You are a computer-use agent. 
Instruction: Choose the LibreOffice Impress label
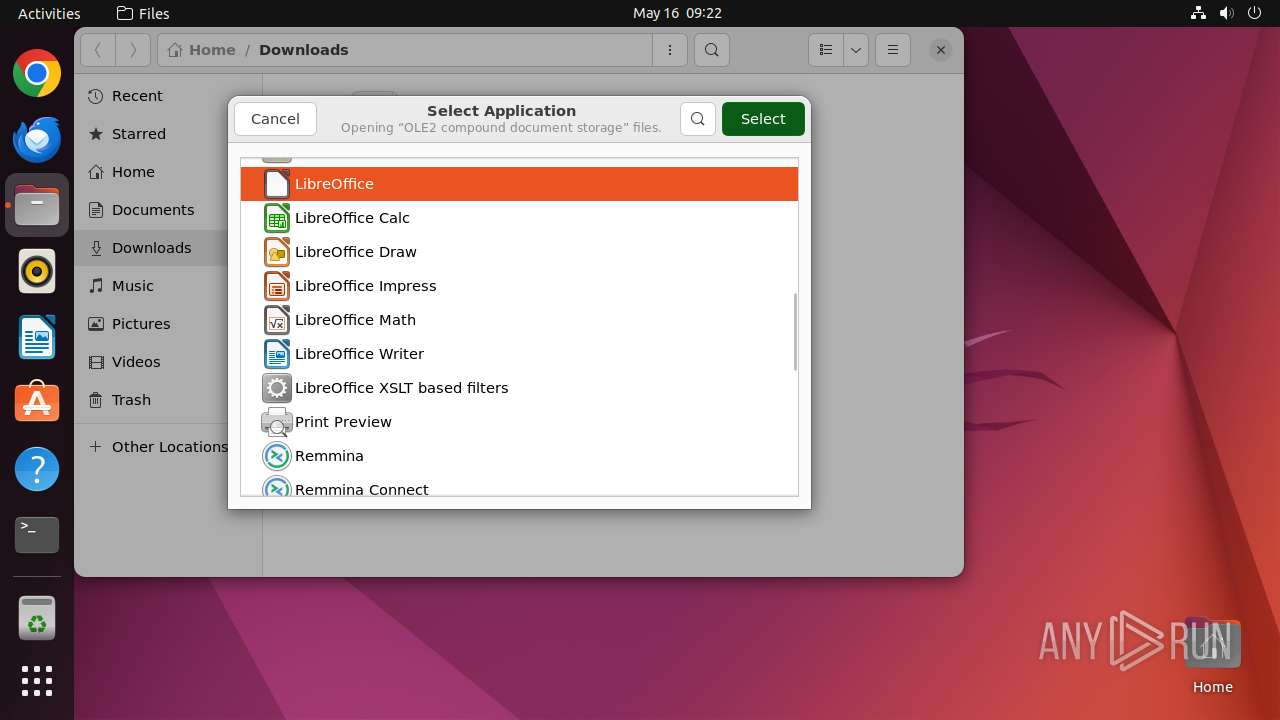click(366, 286)
